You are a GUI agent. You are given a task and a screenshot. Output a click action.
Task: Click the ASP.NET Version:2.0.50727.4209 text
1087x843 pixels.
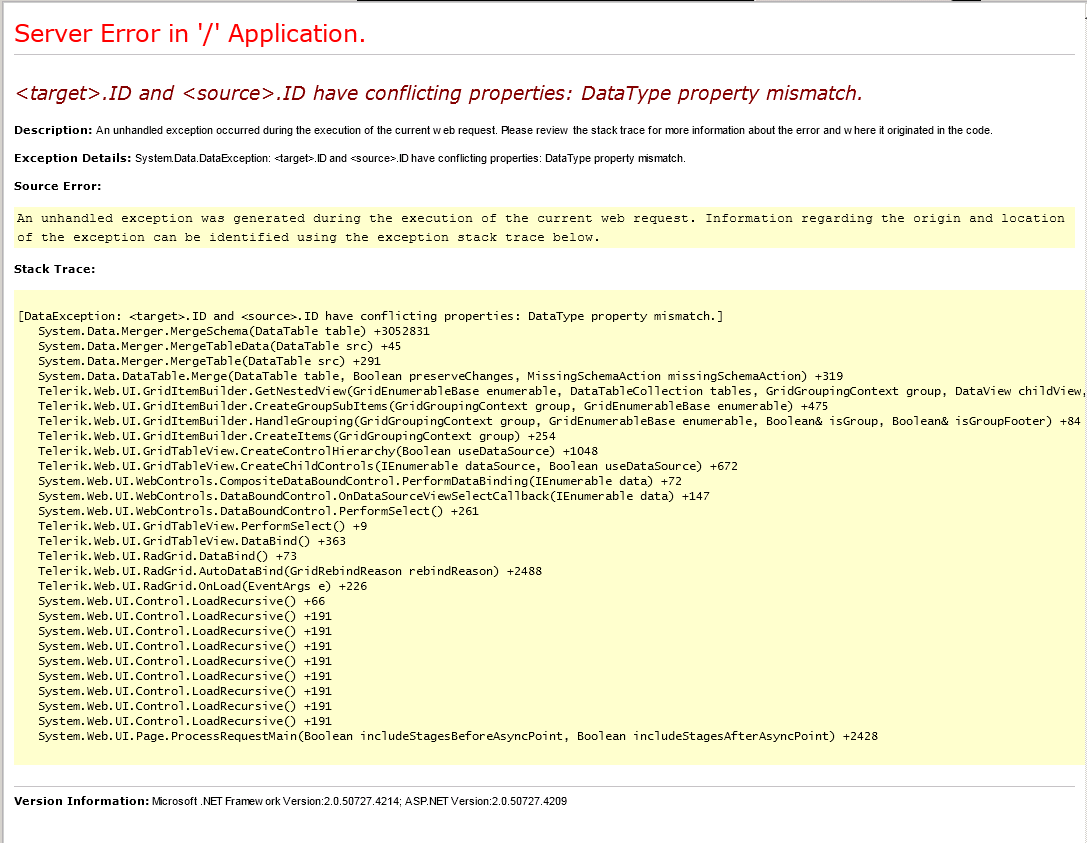[x=486, y=801]
